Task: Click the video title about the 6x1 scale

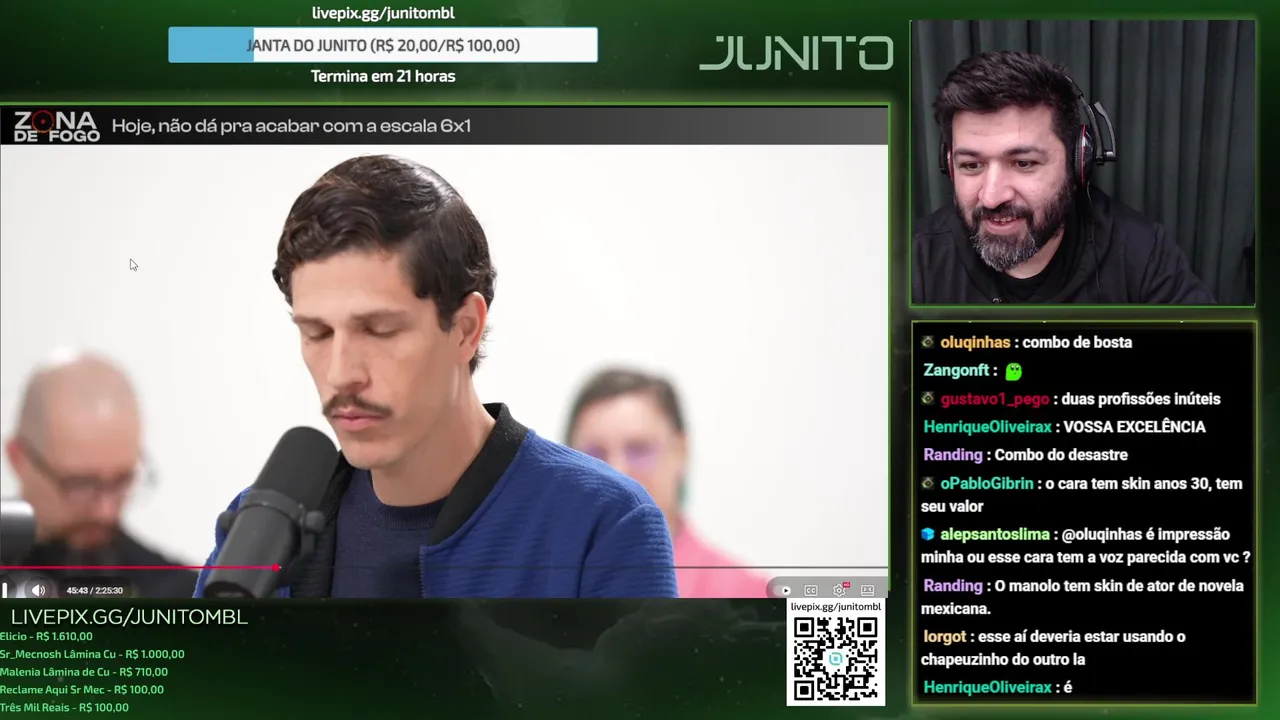Action: tap(291, 126)
